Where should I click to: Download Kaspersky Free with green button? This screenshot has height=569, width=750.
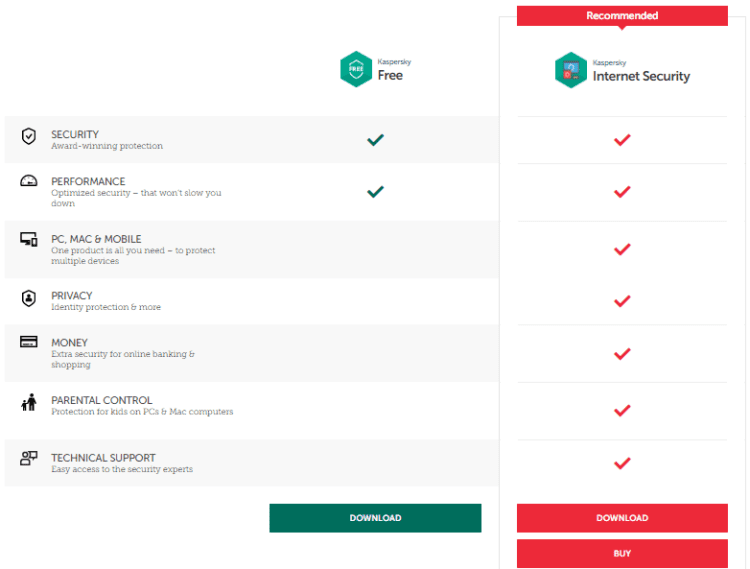[x=375, y=518]
